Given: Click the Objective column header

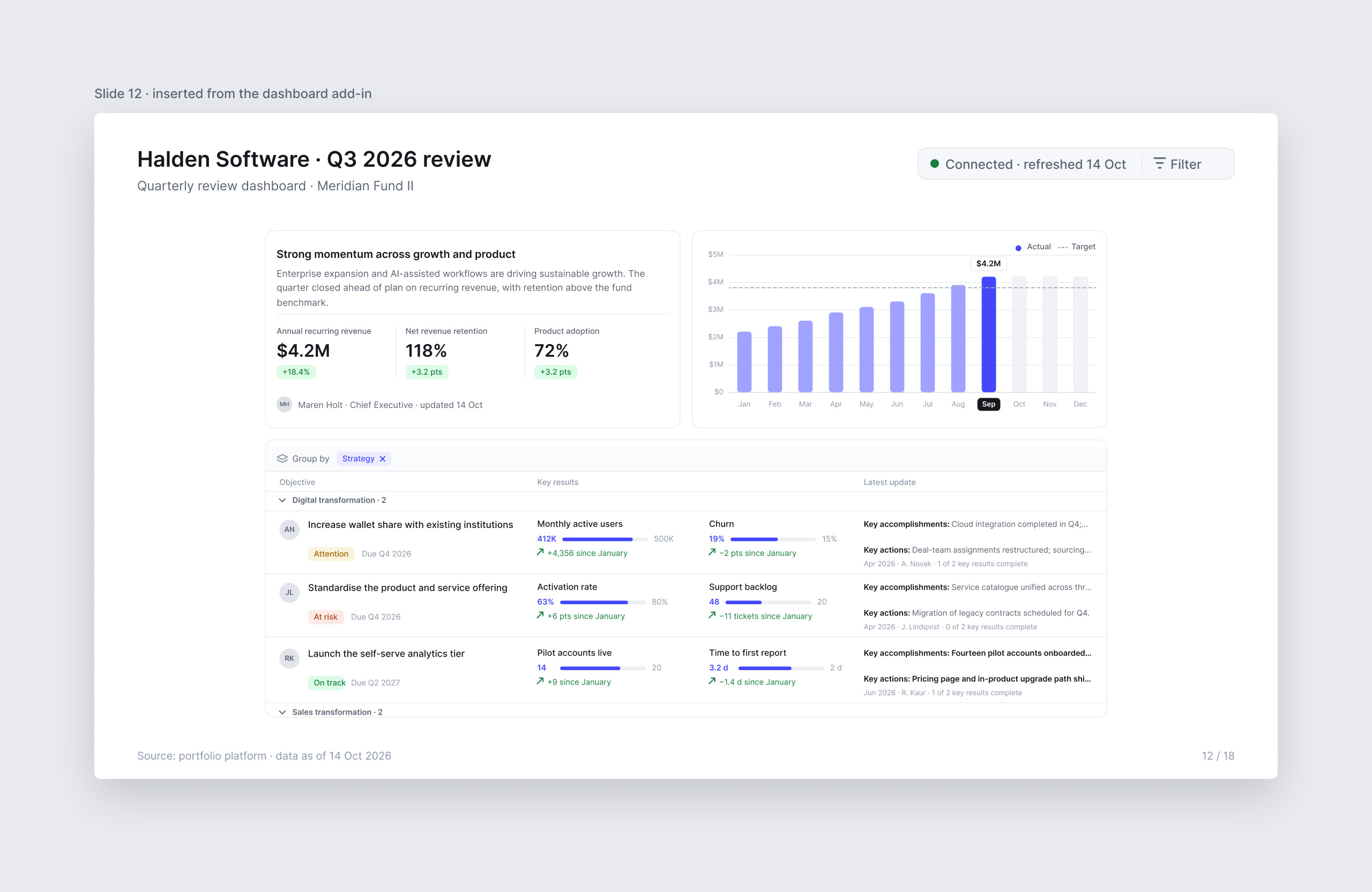Looking at the screenshot, I should (x=297, y=482).
